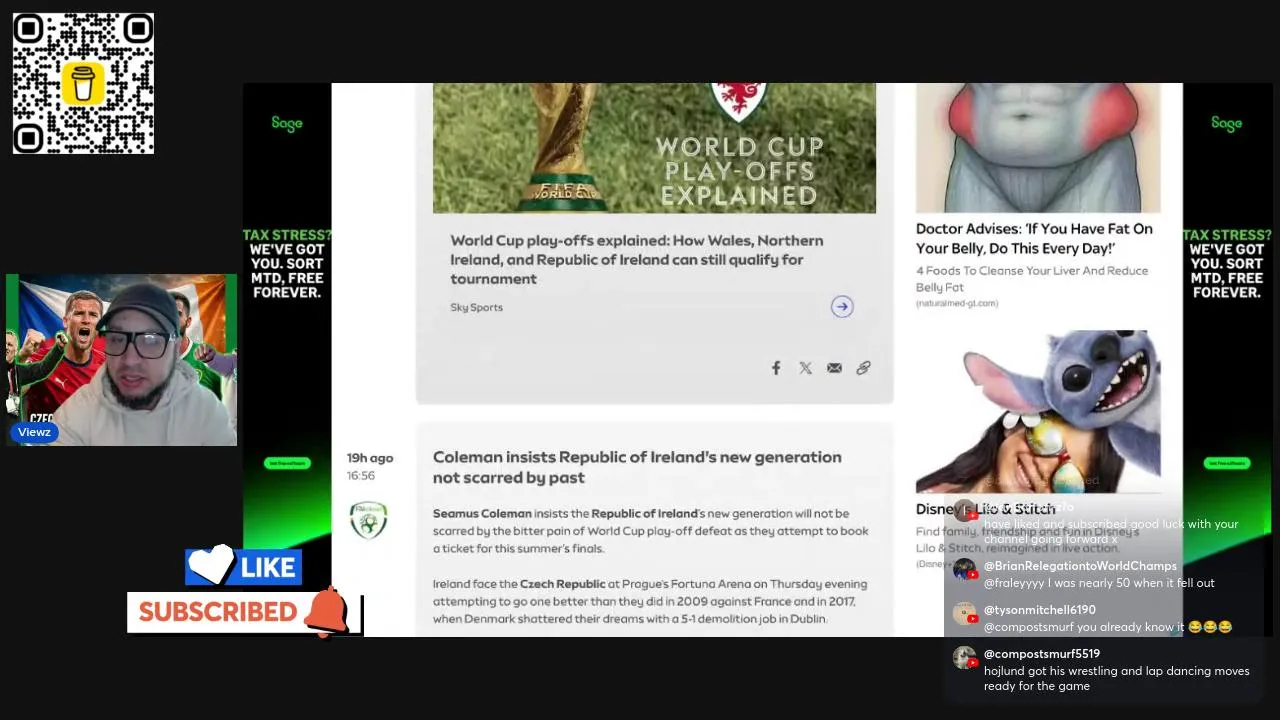
Task: Click the right Sage ad green button
Action: [x=1226, y=463]
